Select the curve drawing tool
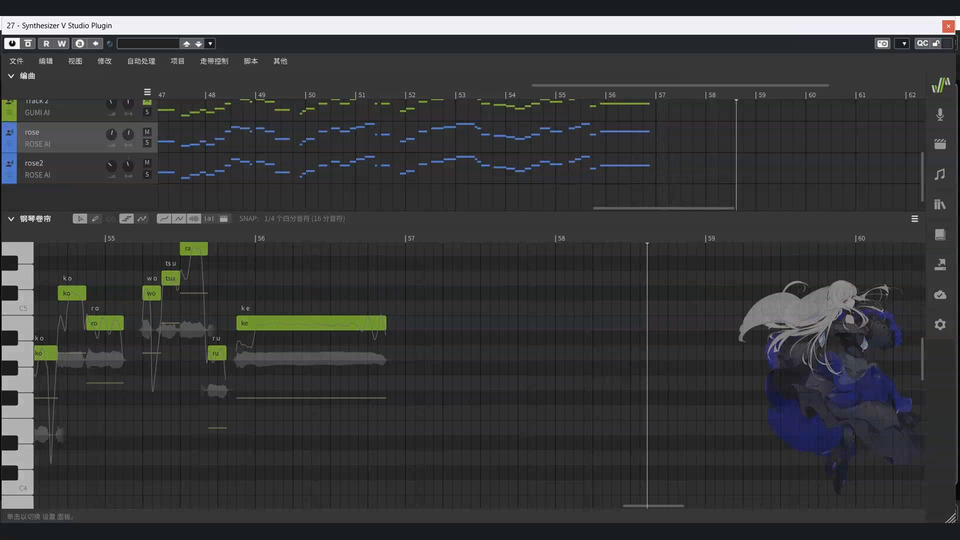Viewport: 960px width, 540px height. point(142,219)
